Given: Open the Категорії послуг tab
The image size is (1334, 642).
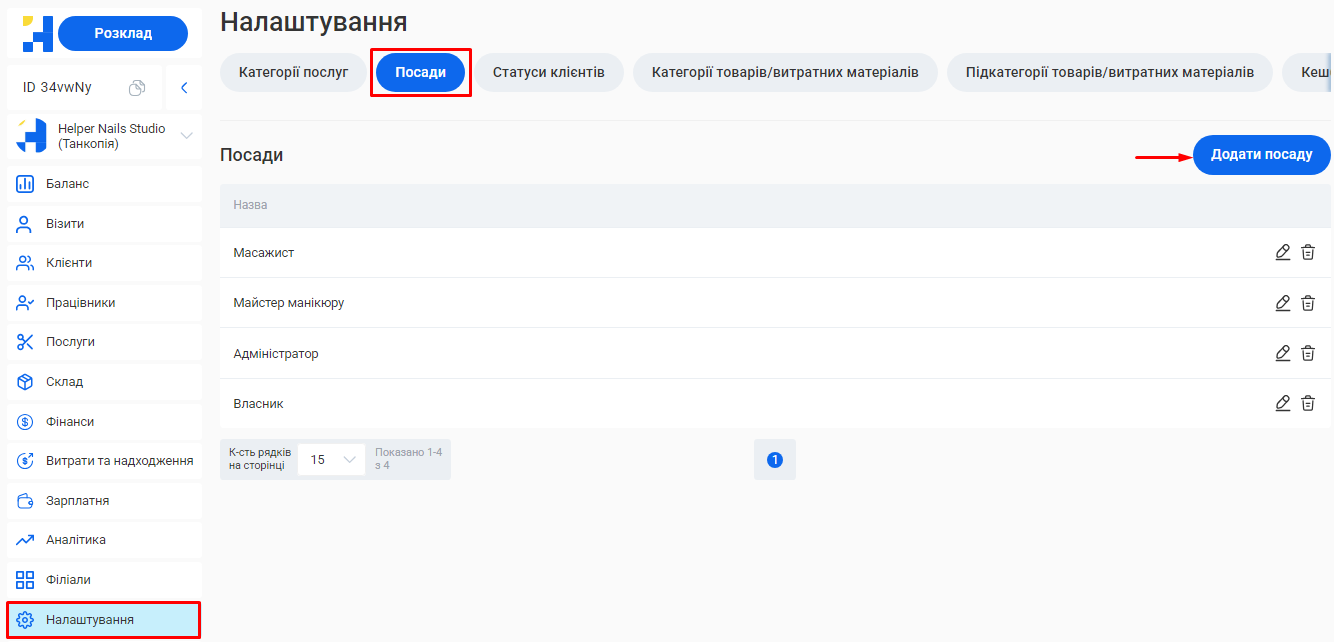Looking at the screenshot, I should pos(292,72).
